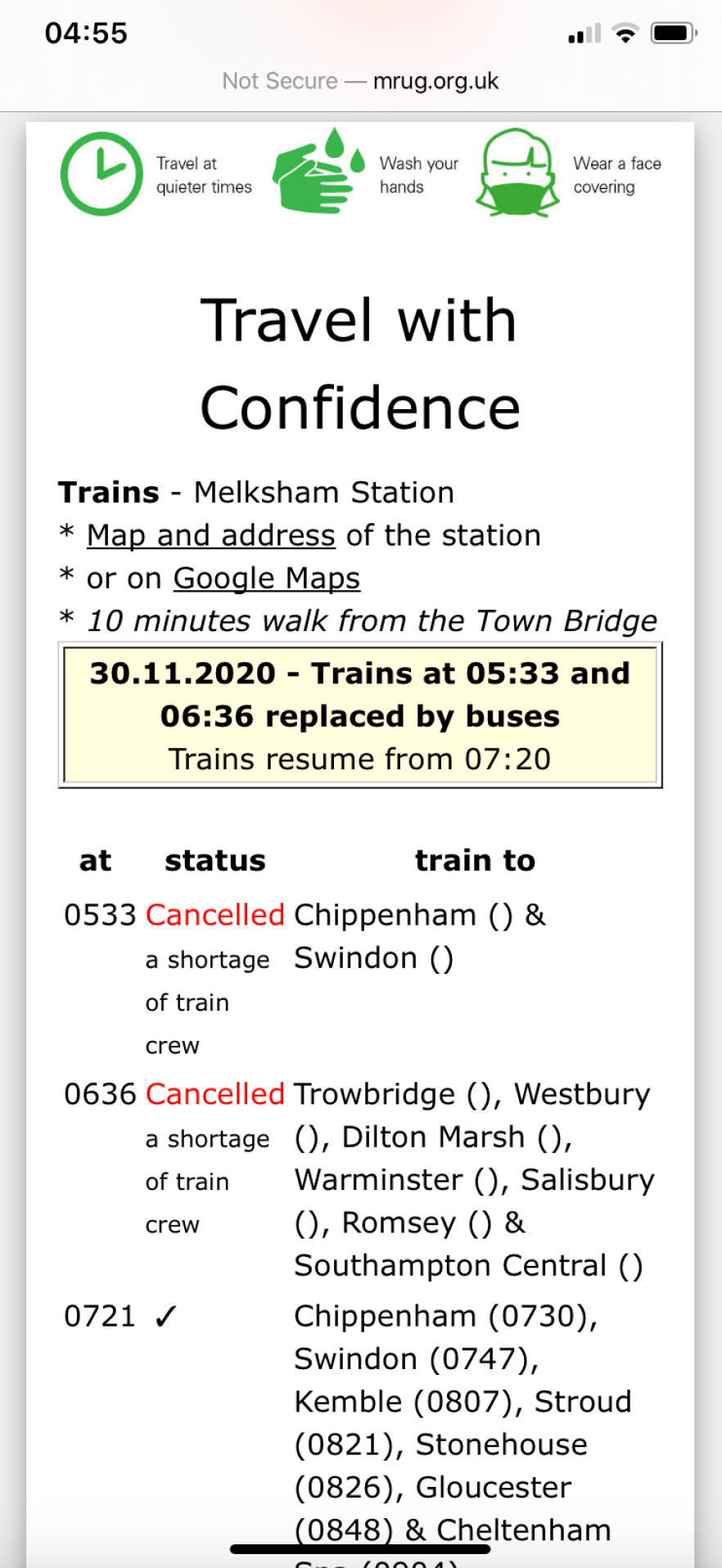Screen dimensions: 722x1568
Task: Tap Cancelled status for 0636 train
Action: click(x=214, y=1094)
